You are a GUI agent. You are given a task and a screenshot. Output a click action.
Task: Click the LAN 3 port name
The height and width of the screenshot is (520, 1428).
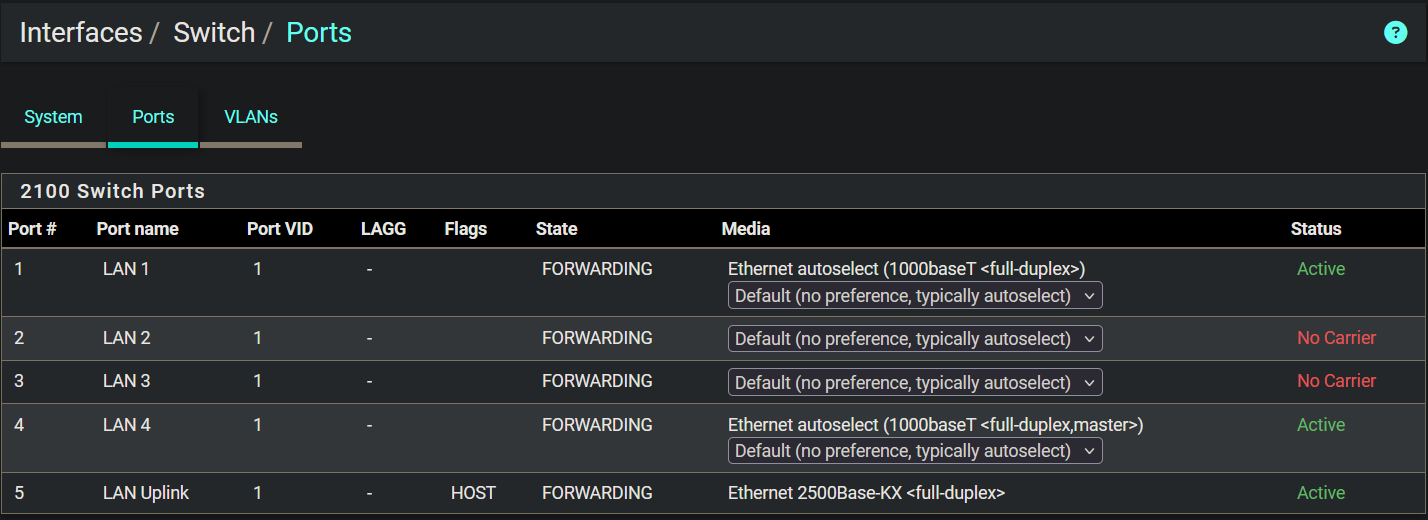point(126,381)
